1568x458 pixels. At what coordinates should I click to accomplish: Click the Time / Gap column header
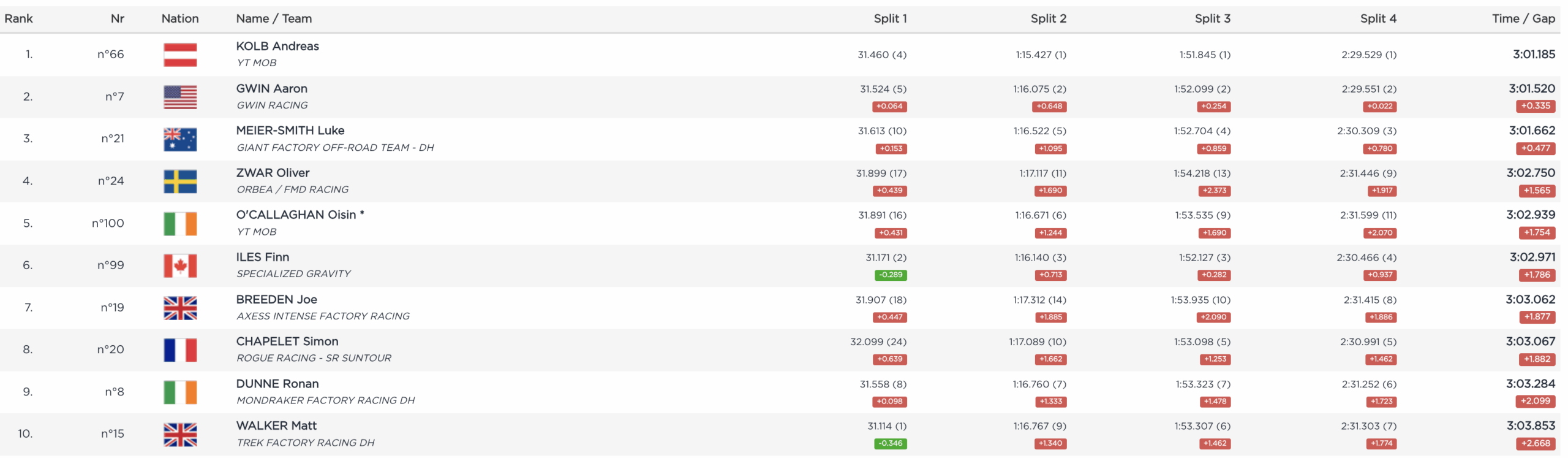1523,18
